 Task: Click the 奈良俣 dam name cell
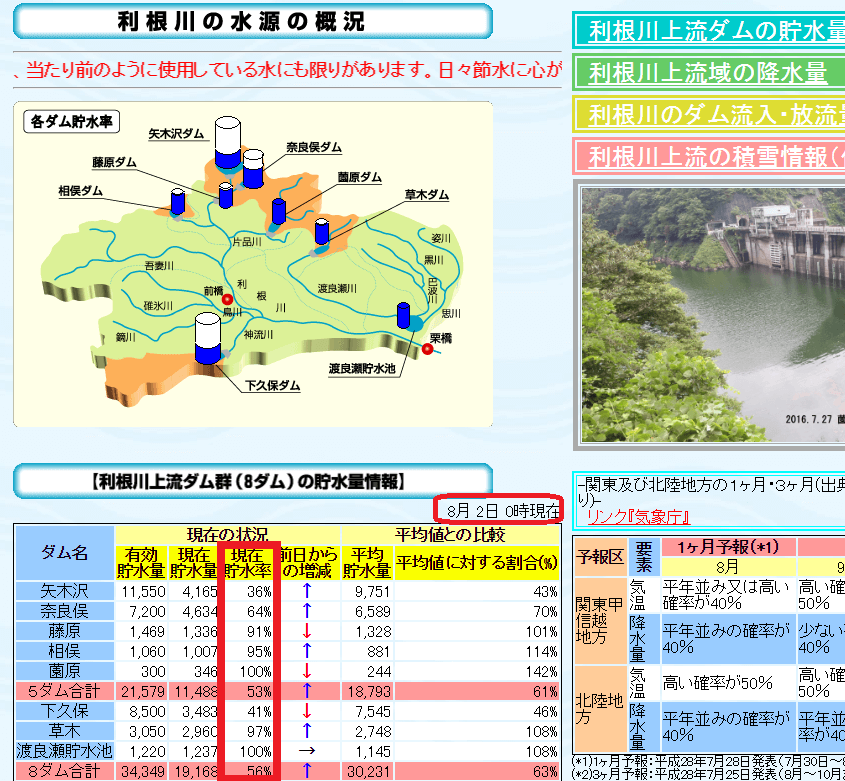[x=64, y=611]
